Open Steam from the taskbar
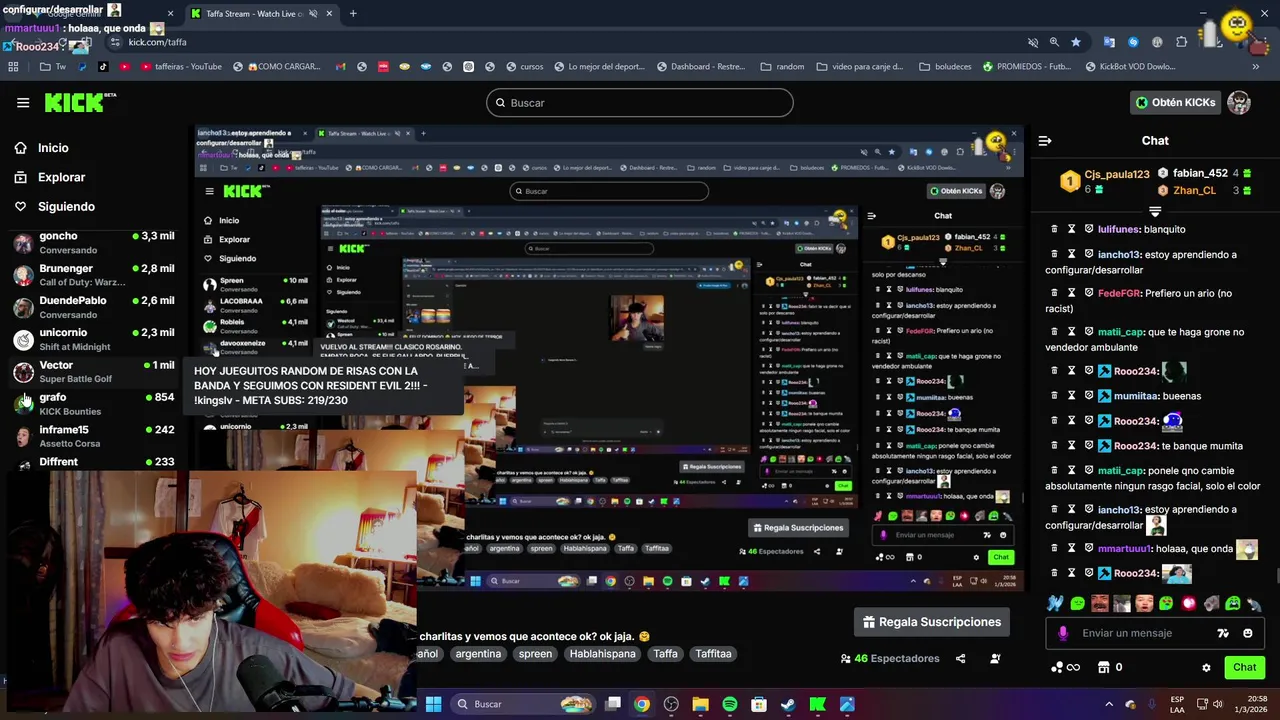 788,704
